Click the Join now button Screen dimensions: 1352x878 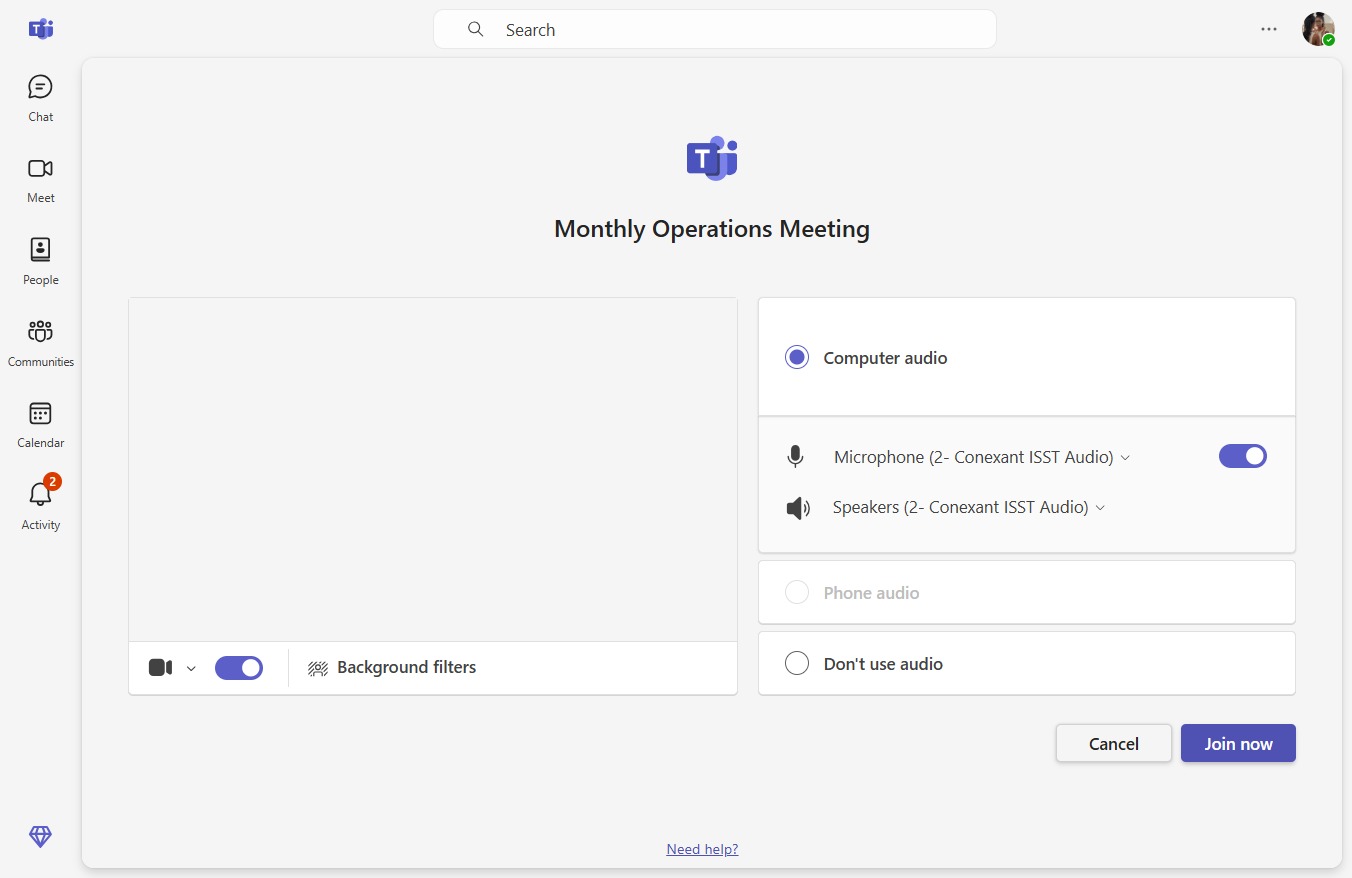pyautogui.click(x=1238, y=743)
